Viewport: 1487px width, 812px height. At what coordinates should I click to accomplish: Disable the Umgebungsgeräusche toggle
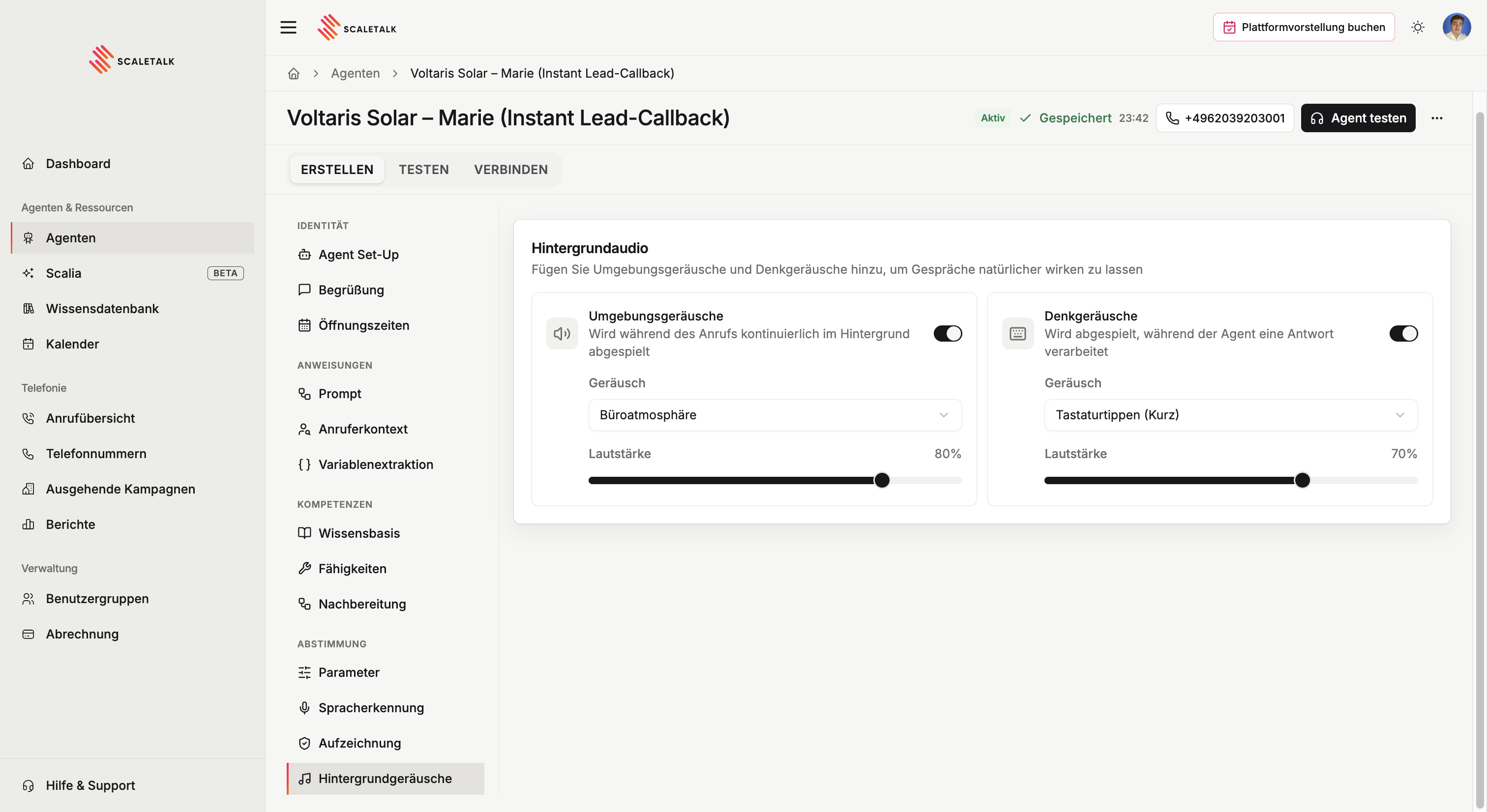click(947, 334)
